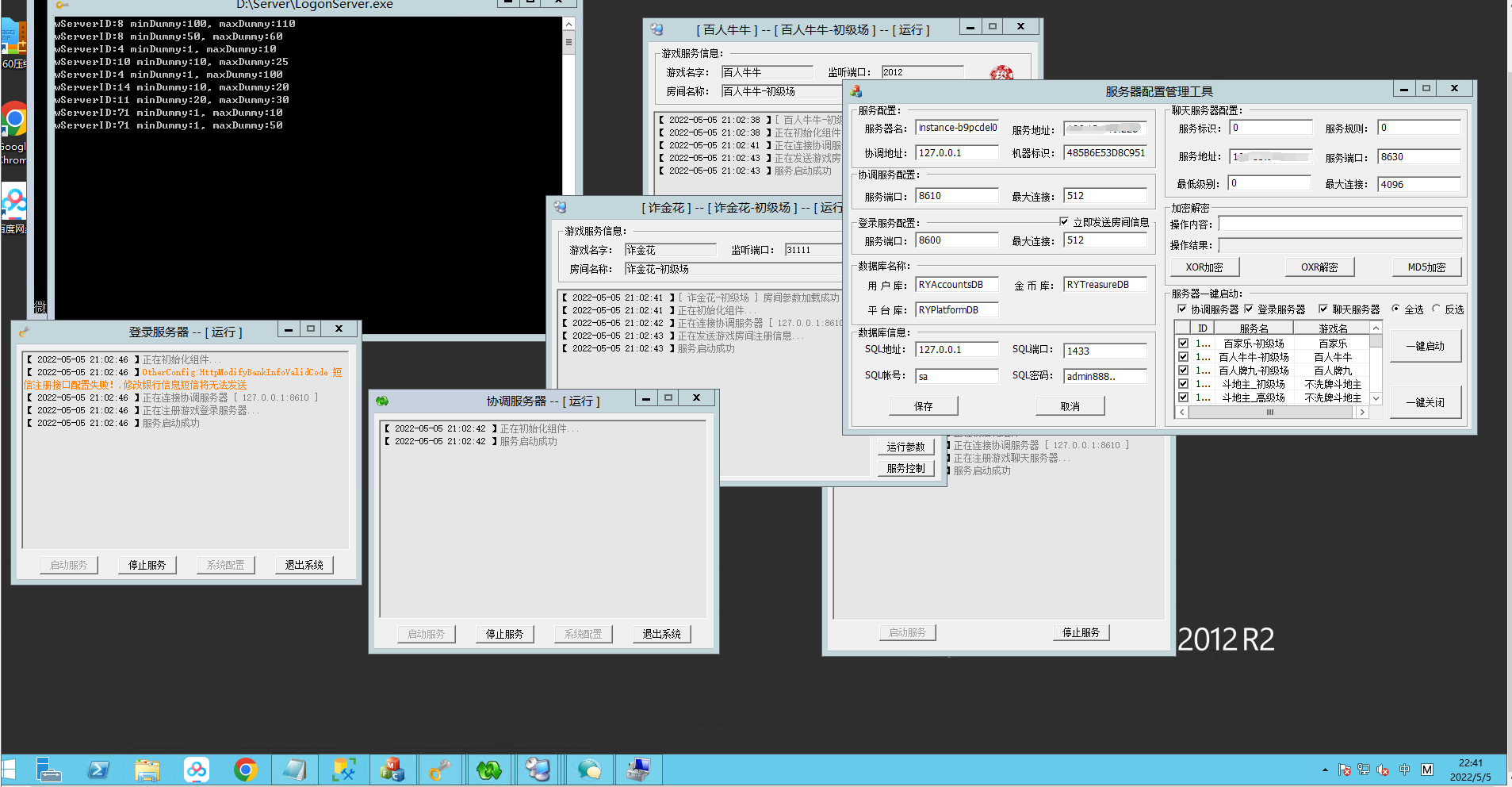Launch PowerShell from the taskbar
Image resolution: width=1512 pixels, height=787 pixels.
98,770
